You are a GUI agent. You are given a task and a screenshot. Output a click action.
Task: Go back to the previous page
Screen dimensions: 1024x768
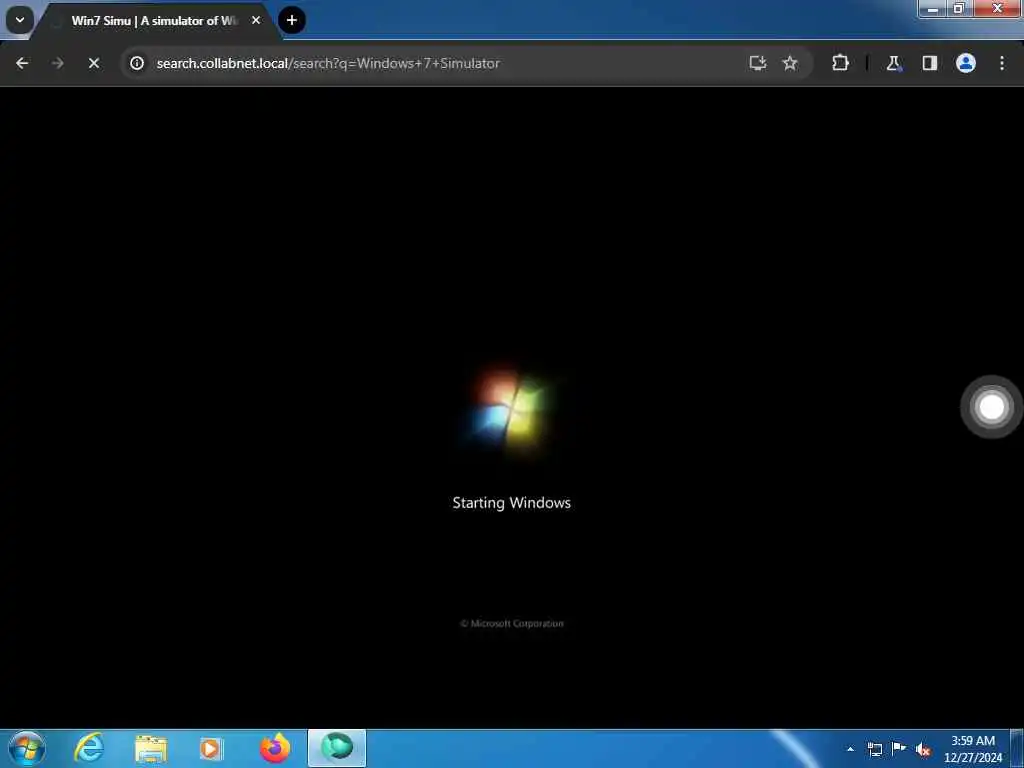[22, 63]
